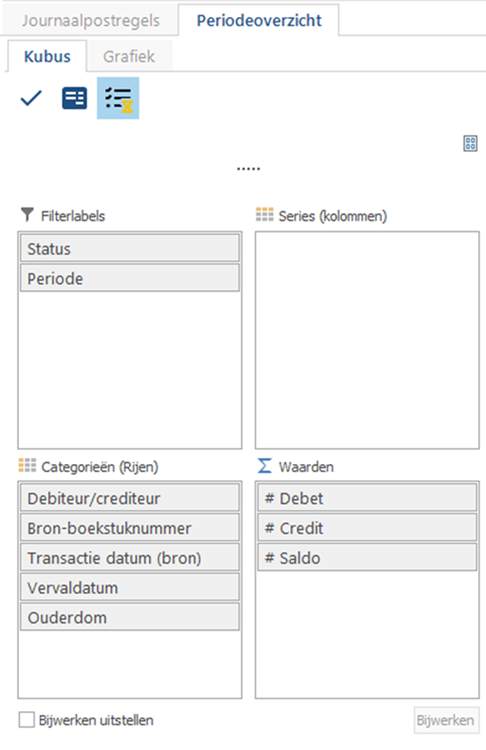Click the dotted splitter handle
Screen dimensions: 486x750
(x=248, y=169)
